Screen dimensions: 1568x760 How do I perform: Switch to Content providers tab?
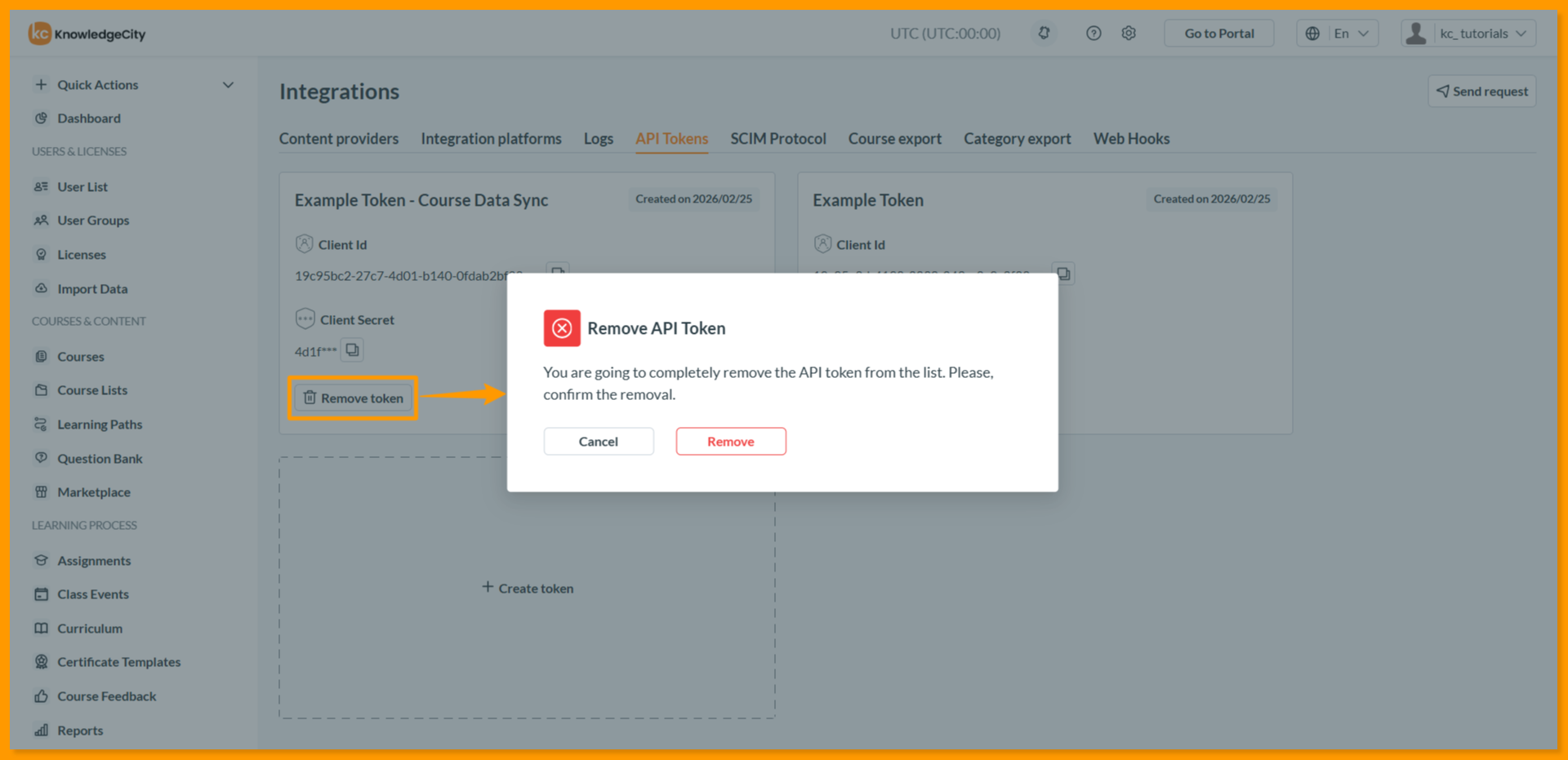[339, 139]
